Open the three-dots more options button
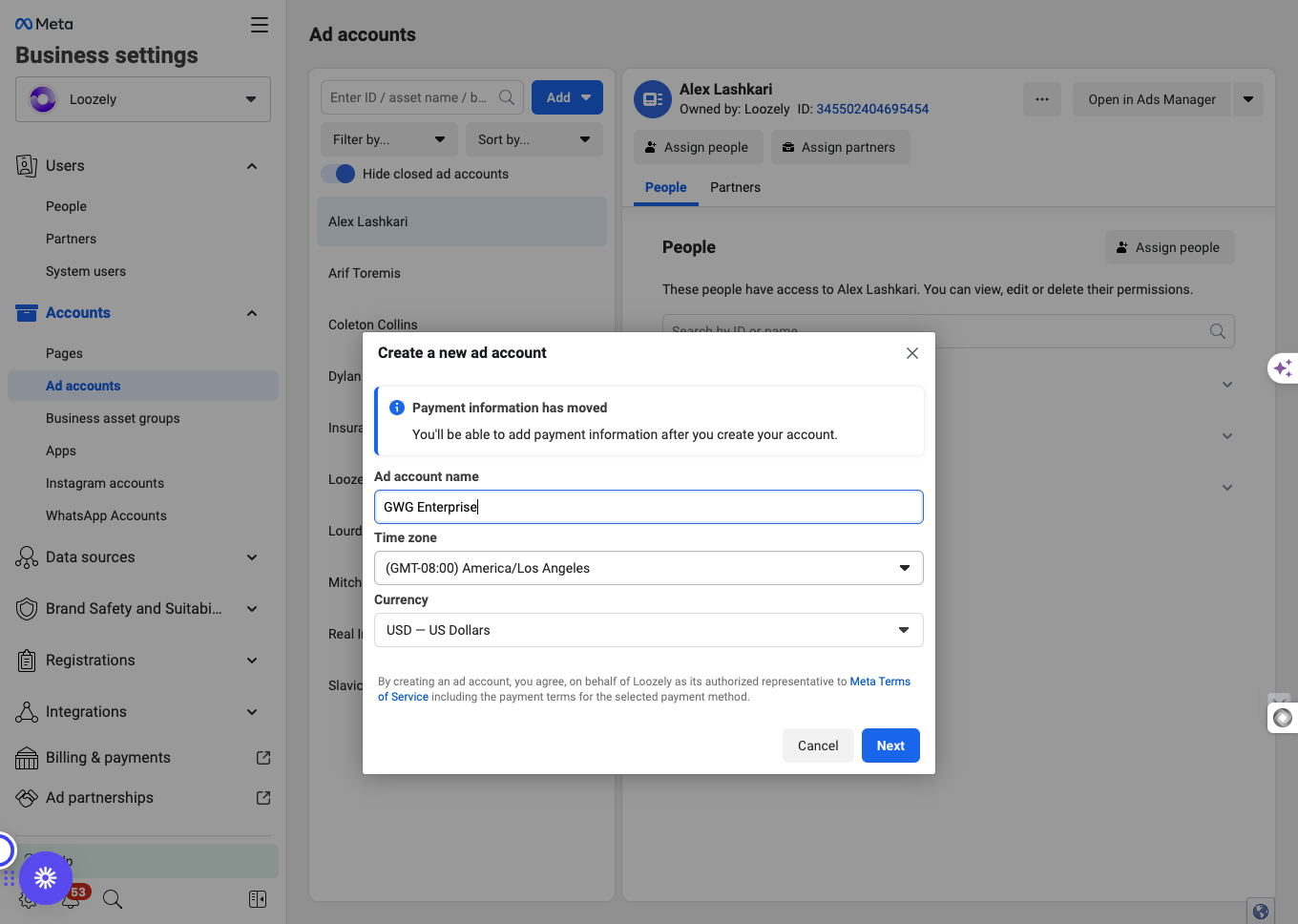 [1042, 99]
